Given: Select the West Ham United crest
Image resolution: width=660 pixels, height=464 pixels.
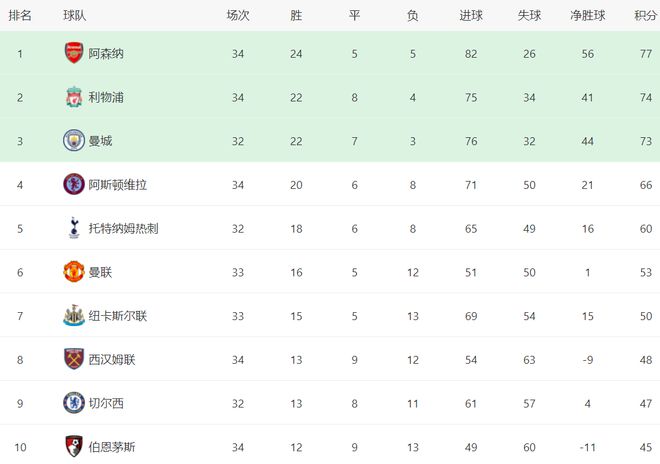Looking at the screenshot, I should (x=74, y=359).
